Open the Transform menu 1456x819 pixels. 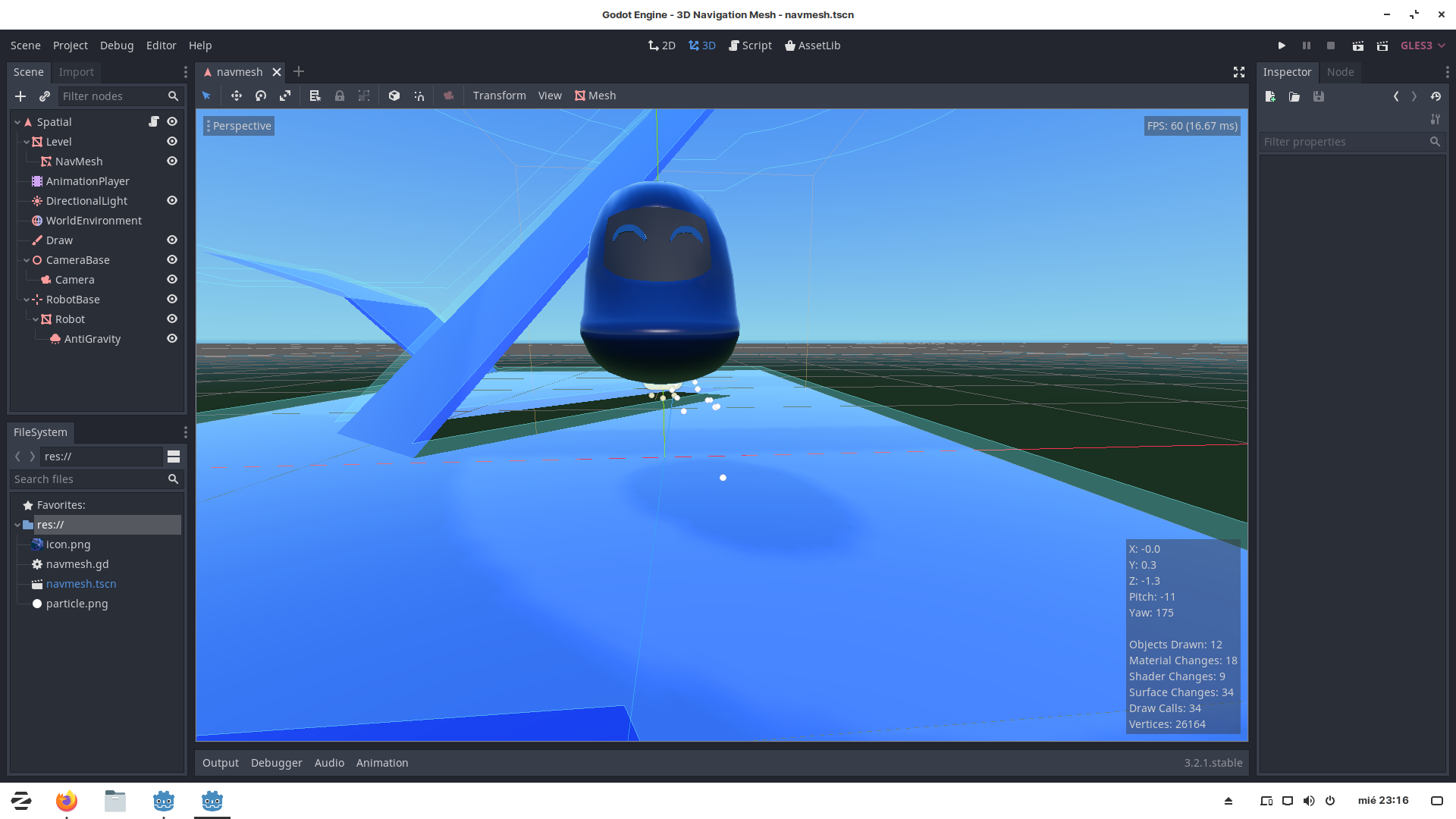[x=499, y=96]
